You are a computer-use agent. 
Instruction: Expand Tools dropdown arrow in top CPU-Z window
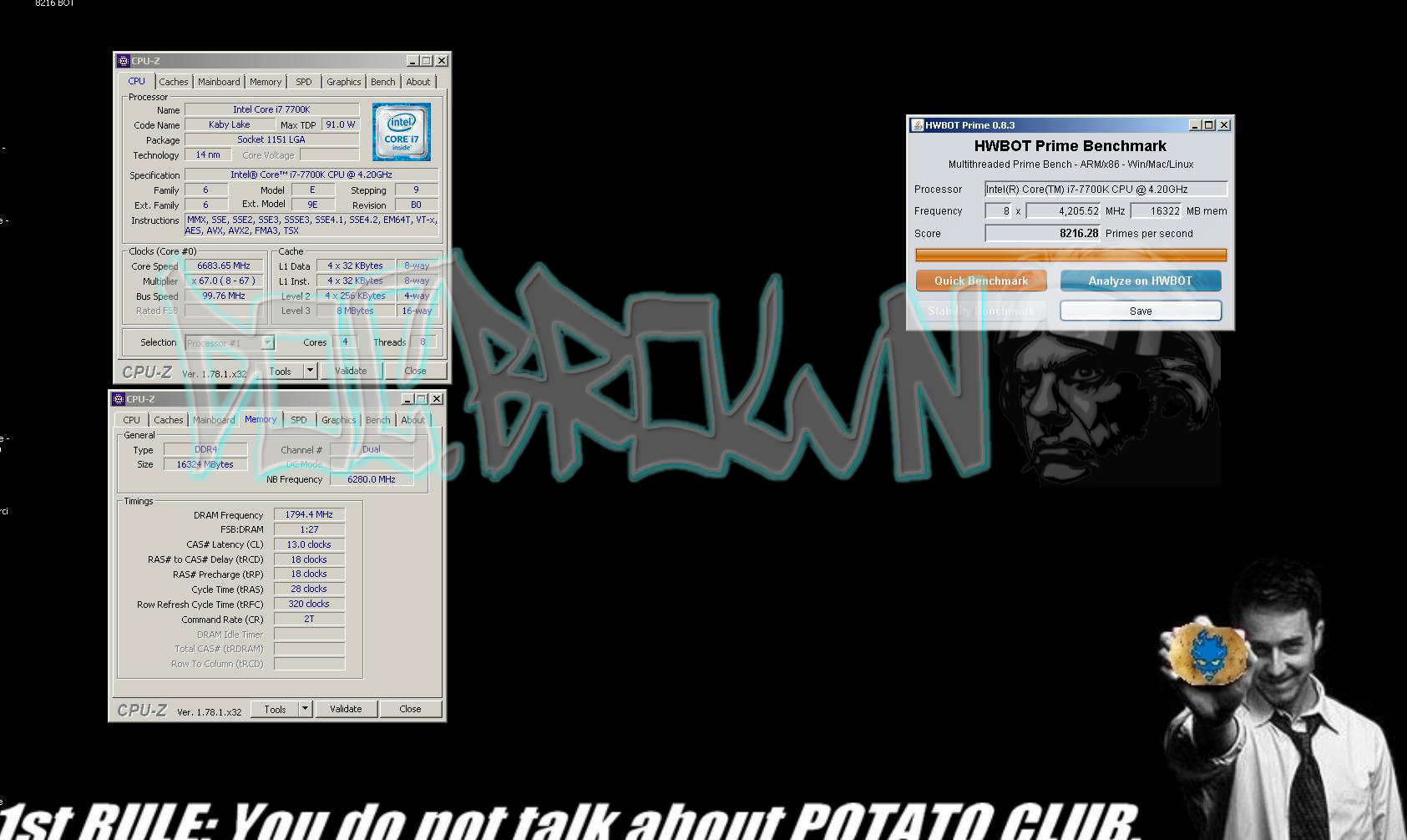310,371
